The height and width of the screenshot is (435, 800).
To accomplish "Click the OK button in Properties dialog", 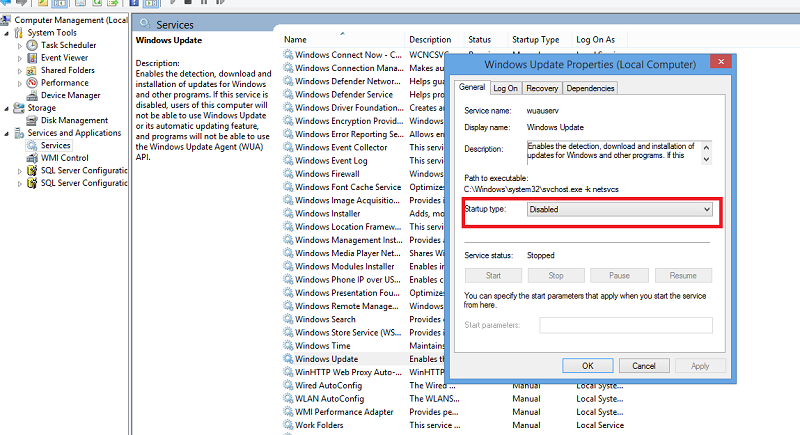I will (588, 366).
